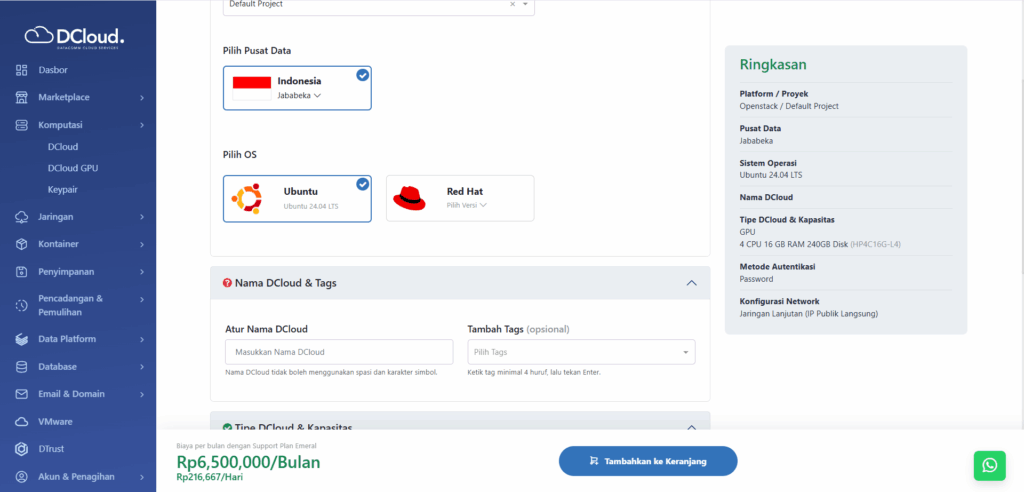Click the Dasbor sidebar icon
Image resolution: width=1024 pixels, height=492 pixels.
point(22,70)
